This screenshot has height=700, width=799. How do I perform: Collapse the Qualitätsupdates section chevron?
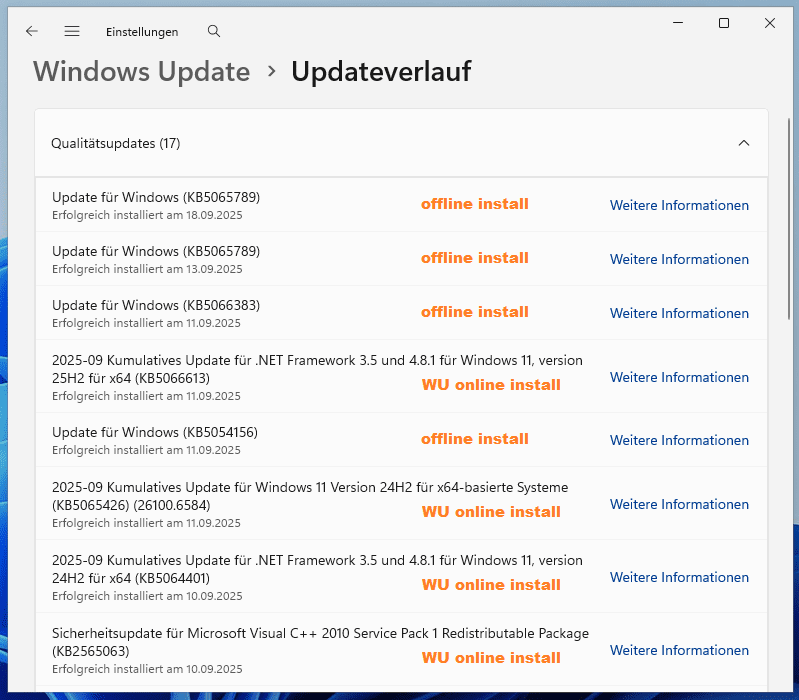pos(743,143)
